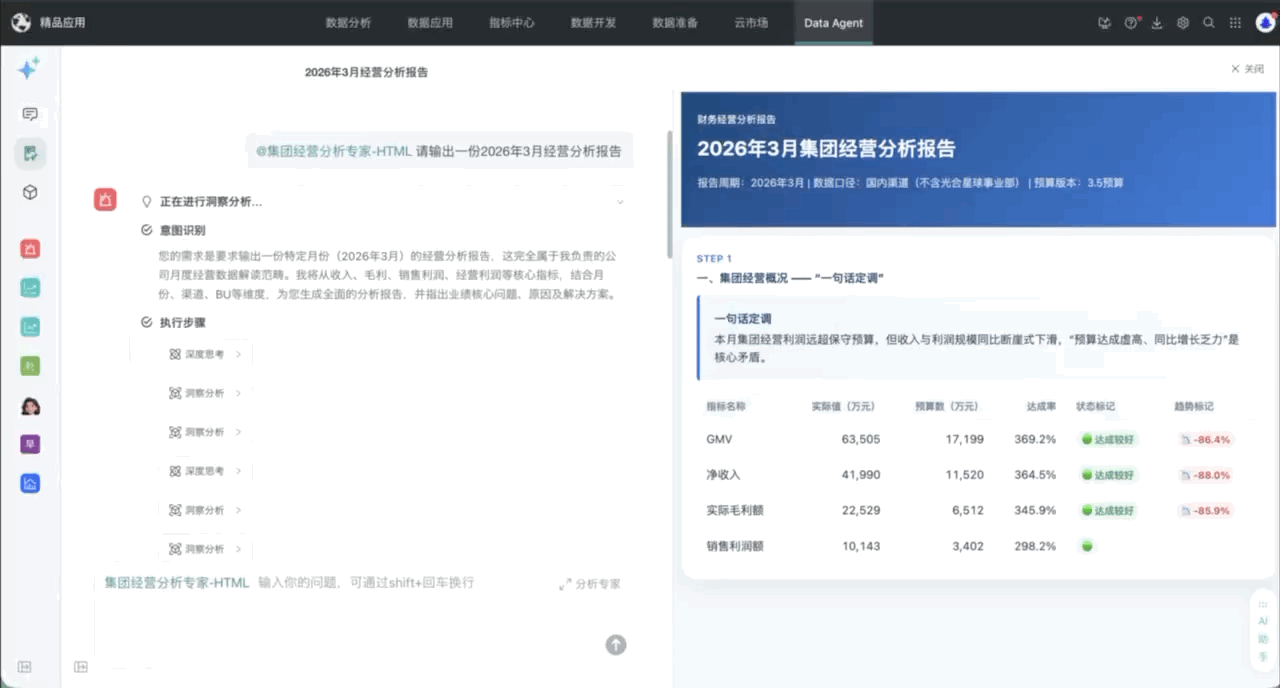This screenshot has height=688, width=1280.
Task: Click the 2026年3月集团经营分析报告 report title
Action: [x=826, y=149]
